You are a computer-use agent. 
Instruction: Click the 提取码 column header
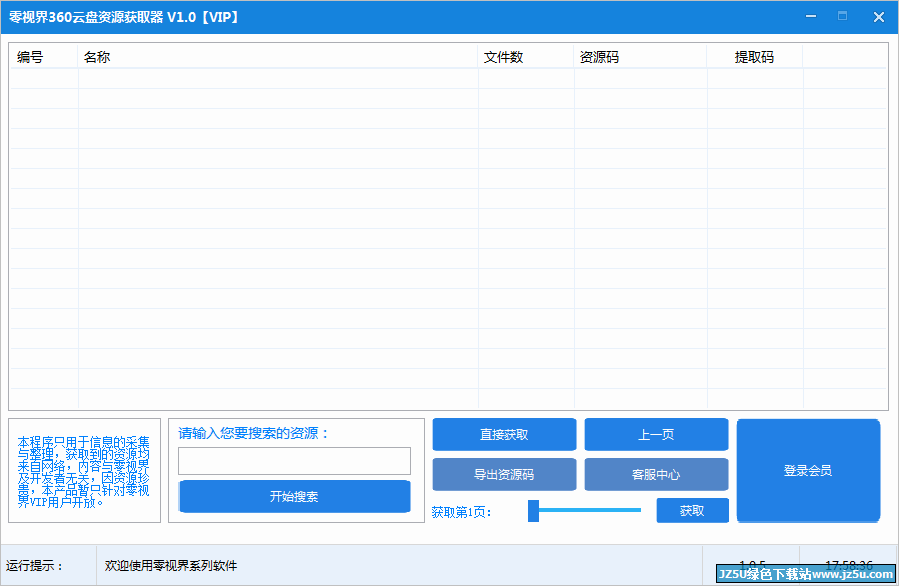(x=755, y=57)
